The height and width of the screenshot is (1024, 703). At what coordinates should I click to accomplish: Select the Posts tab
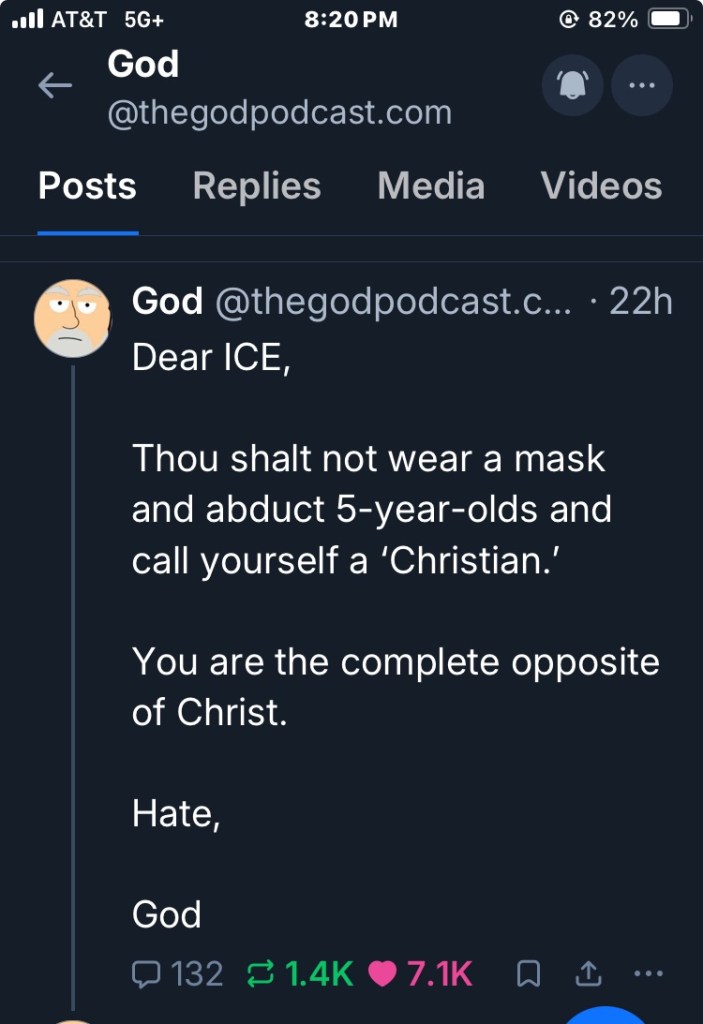87,186
